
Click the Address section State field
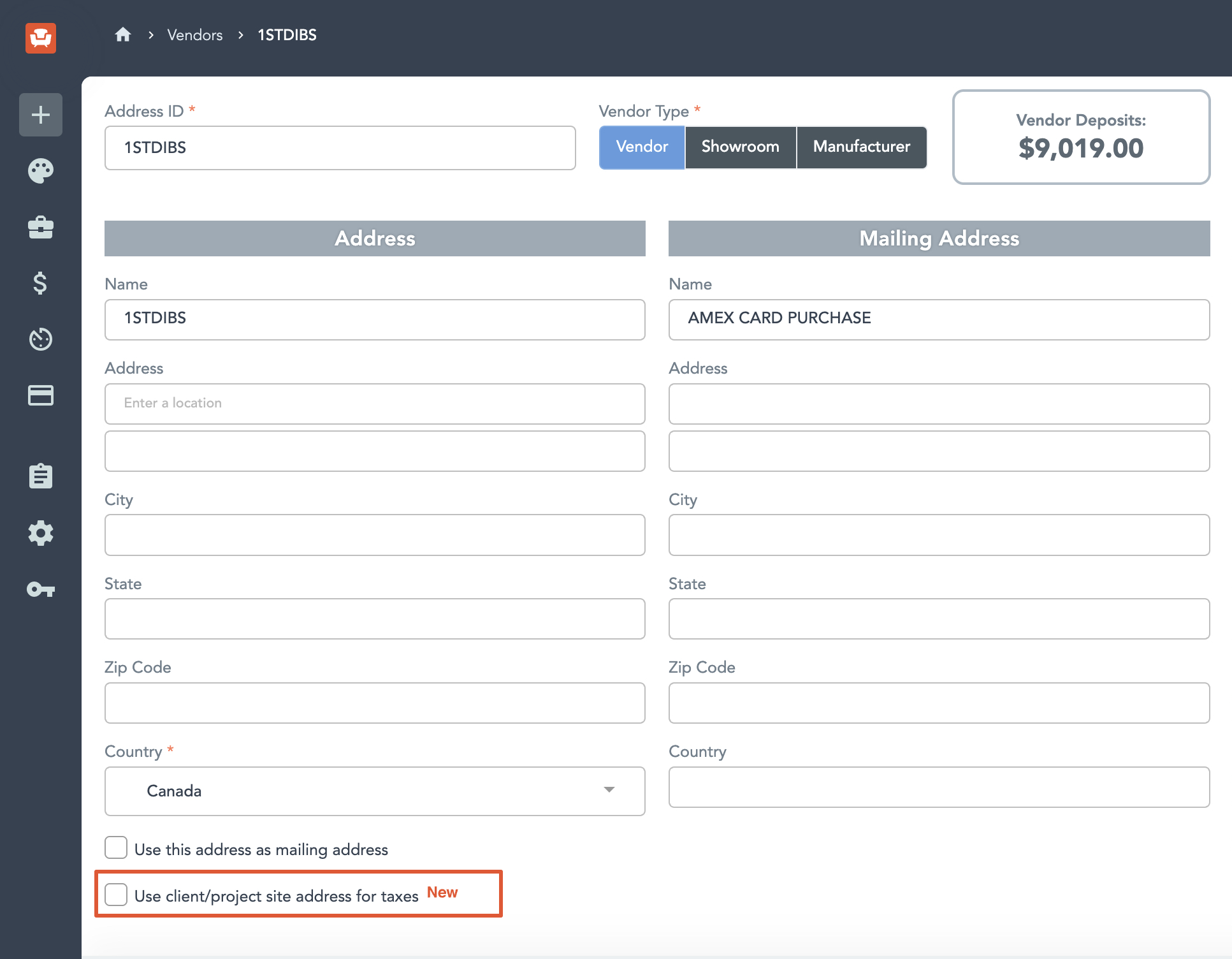coord(375,619)
